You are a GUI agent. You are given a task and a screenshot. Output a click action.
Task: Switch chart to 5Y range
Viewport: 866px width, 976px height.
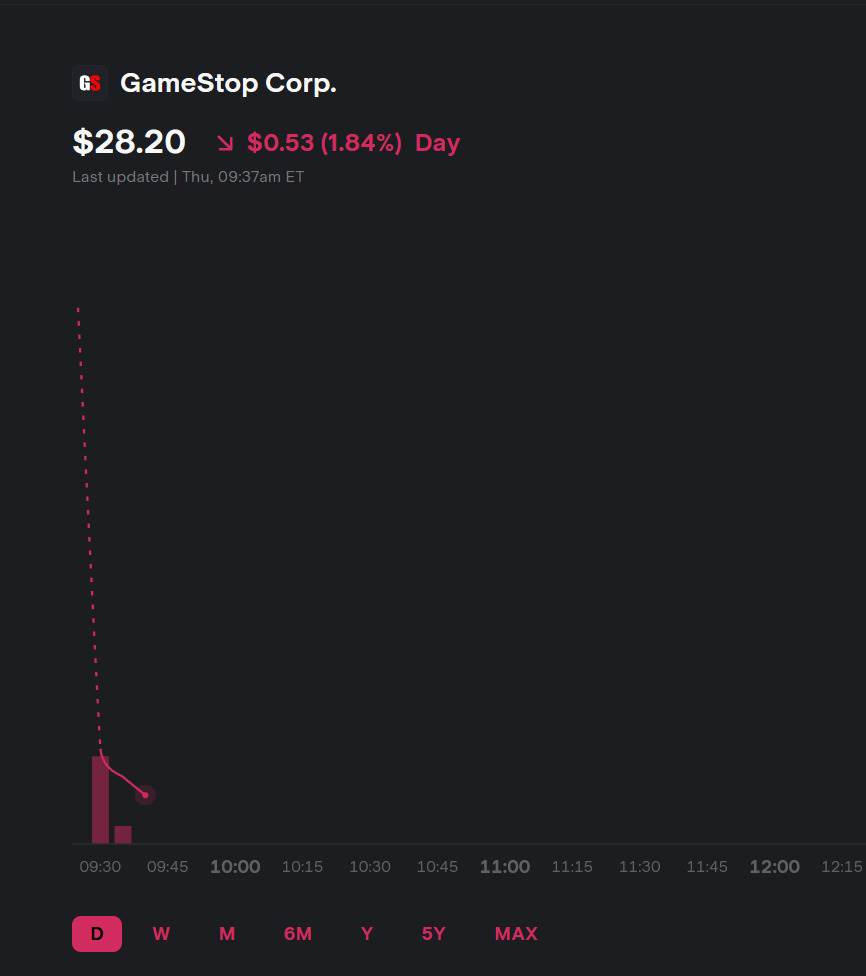[433, 934]
